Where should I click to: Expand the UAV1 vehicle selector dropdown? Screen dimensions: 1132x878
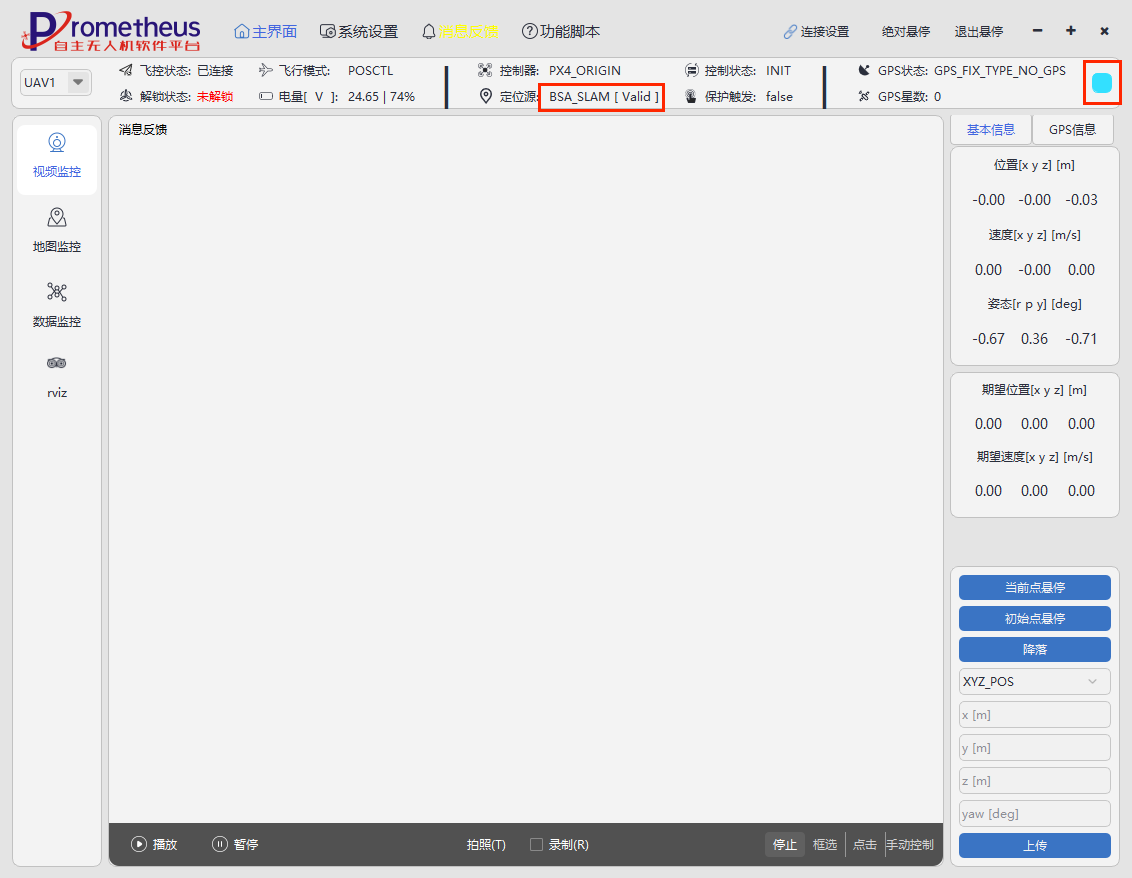point(77,82)
